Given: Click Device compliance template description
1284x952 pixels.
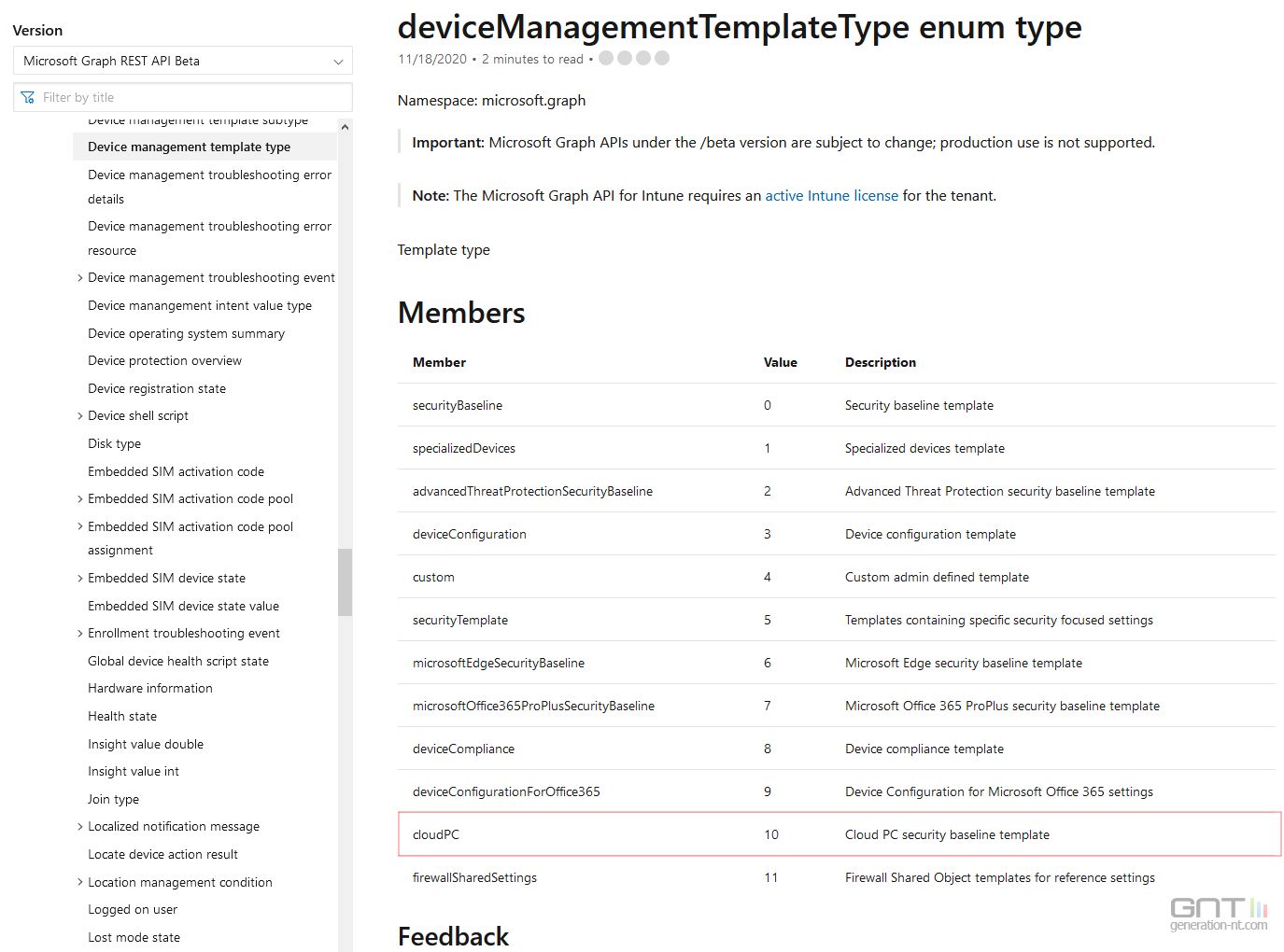Looking at the screenshot, I should click(x=924, y=749).
